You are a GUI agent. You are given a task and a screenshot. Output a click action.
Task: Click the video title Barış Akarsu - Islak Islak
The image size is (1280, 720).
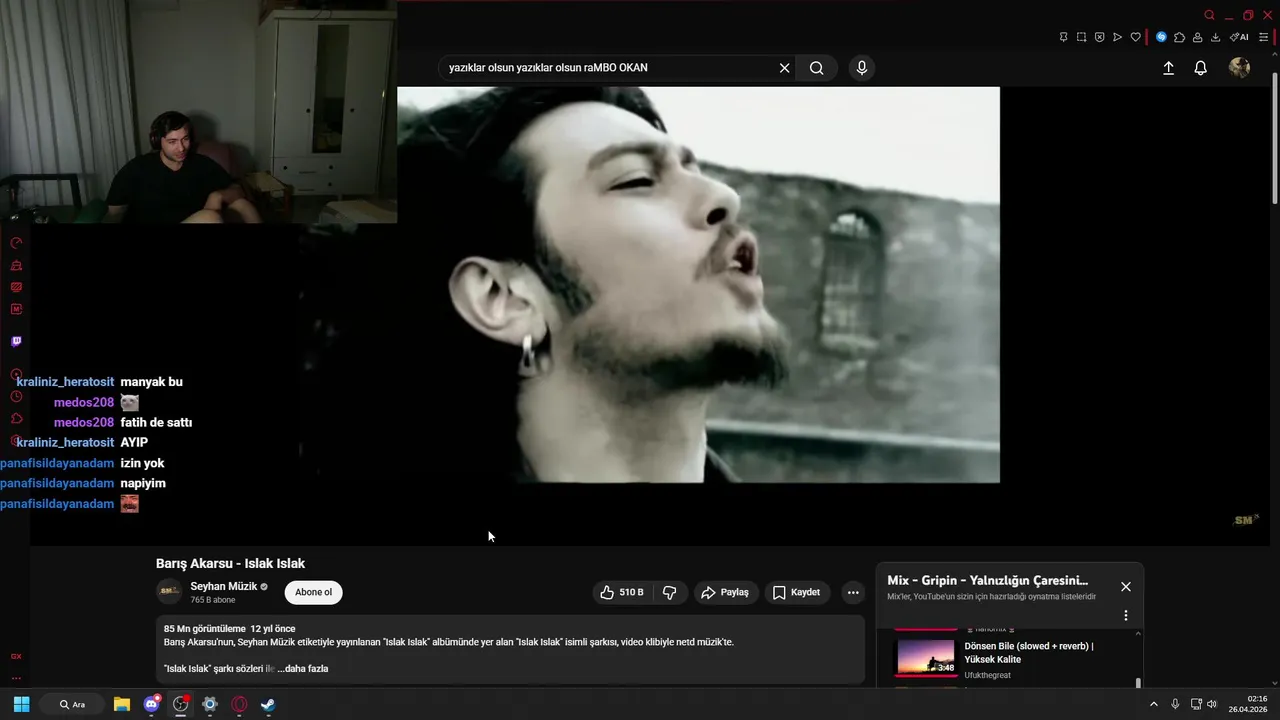pyautogui.click(x=230, y=563)
